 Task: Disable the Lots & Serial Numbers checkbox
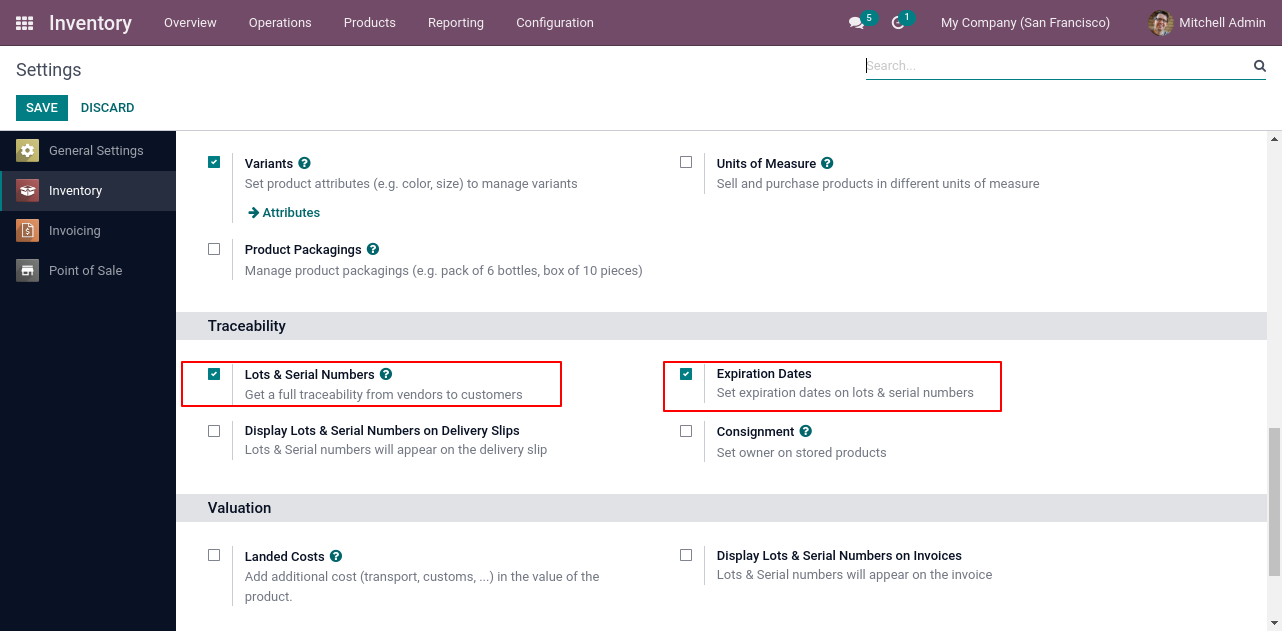[x=214, y=374]
